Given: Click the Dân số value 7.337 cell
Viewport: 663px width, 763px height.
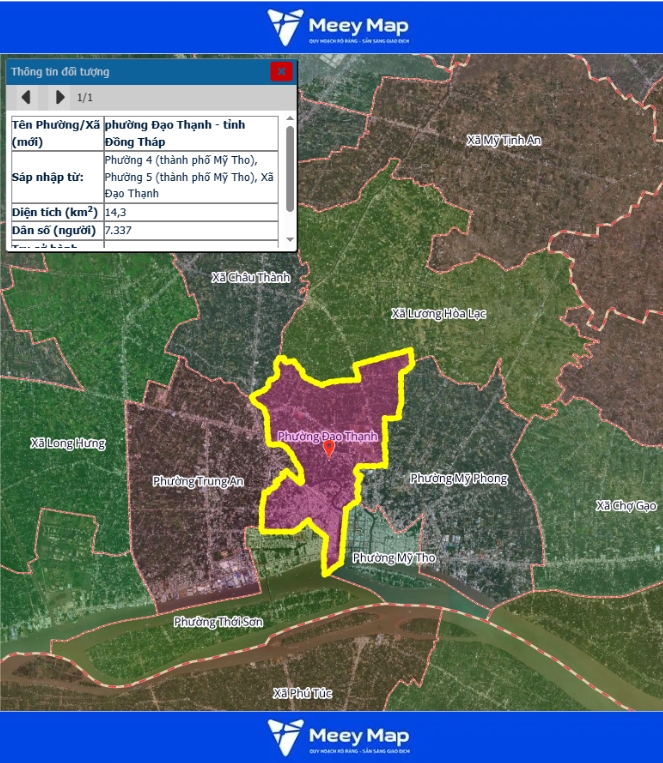Looking at the screenshot, I should pyautogui.click(x=192, y=231).
